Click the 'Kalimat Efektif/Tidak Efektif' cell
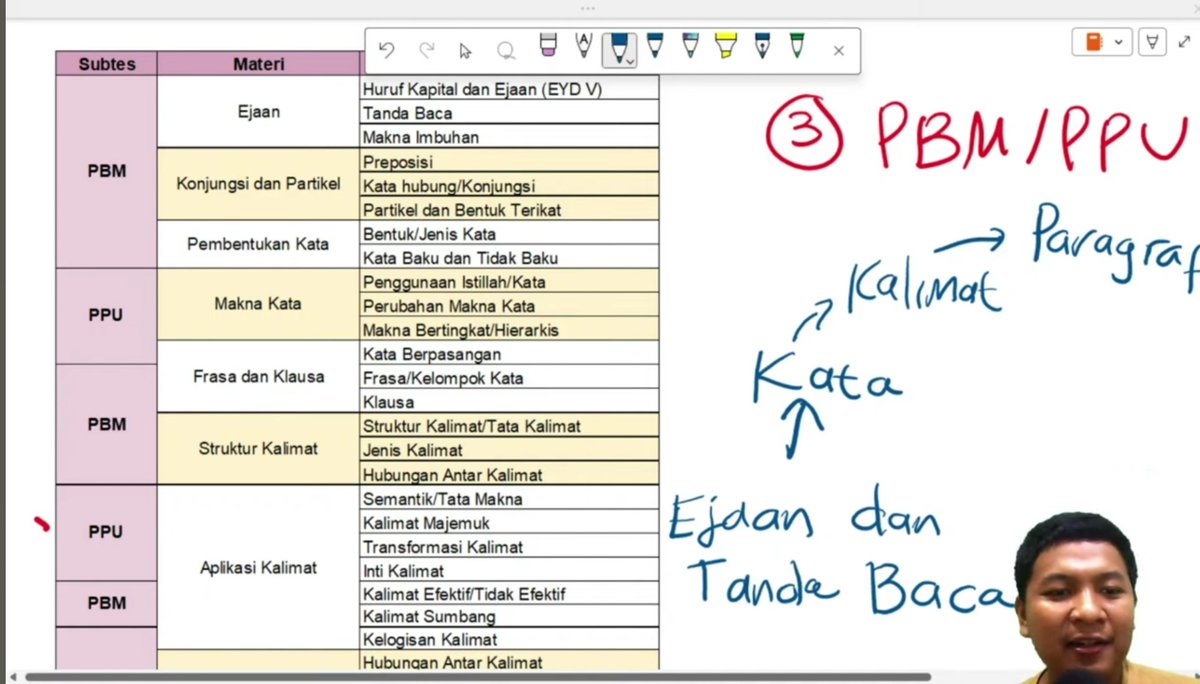The height and width of the screenshot is (684, 1200). click(509, 593)
